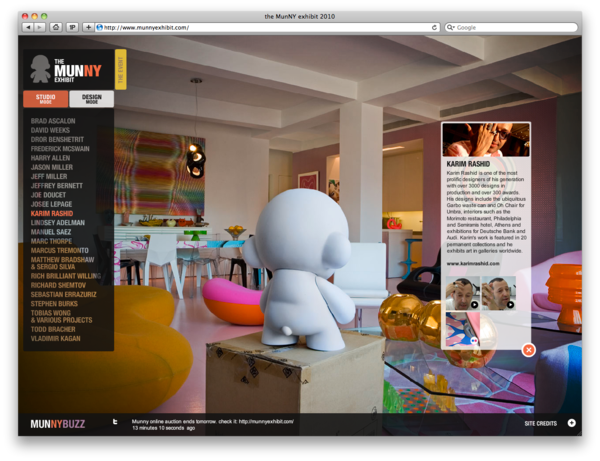Play the second Karim Rashid video thumbnail
The width and height of the screenshot is (600, 461).
tap(499, 293)
